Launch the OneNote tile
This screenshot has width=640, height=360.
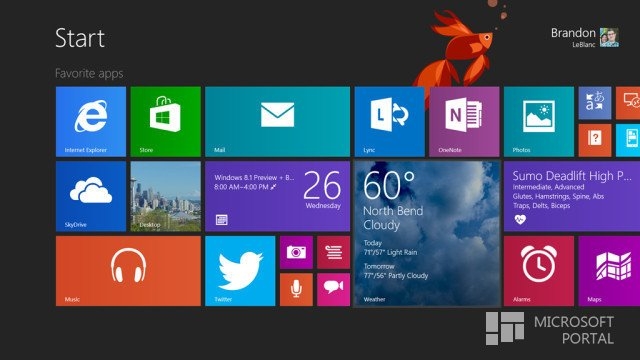[x=464, y=121]
